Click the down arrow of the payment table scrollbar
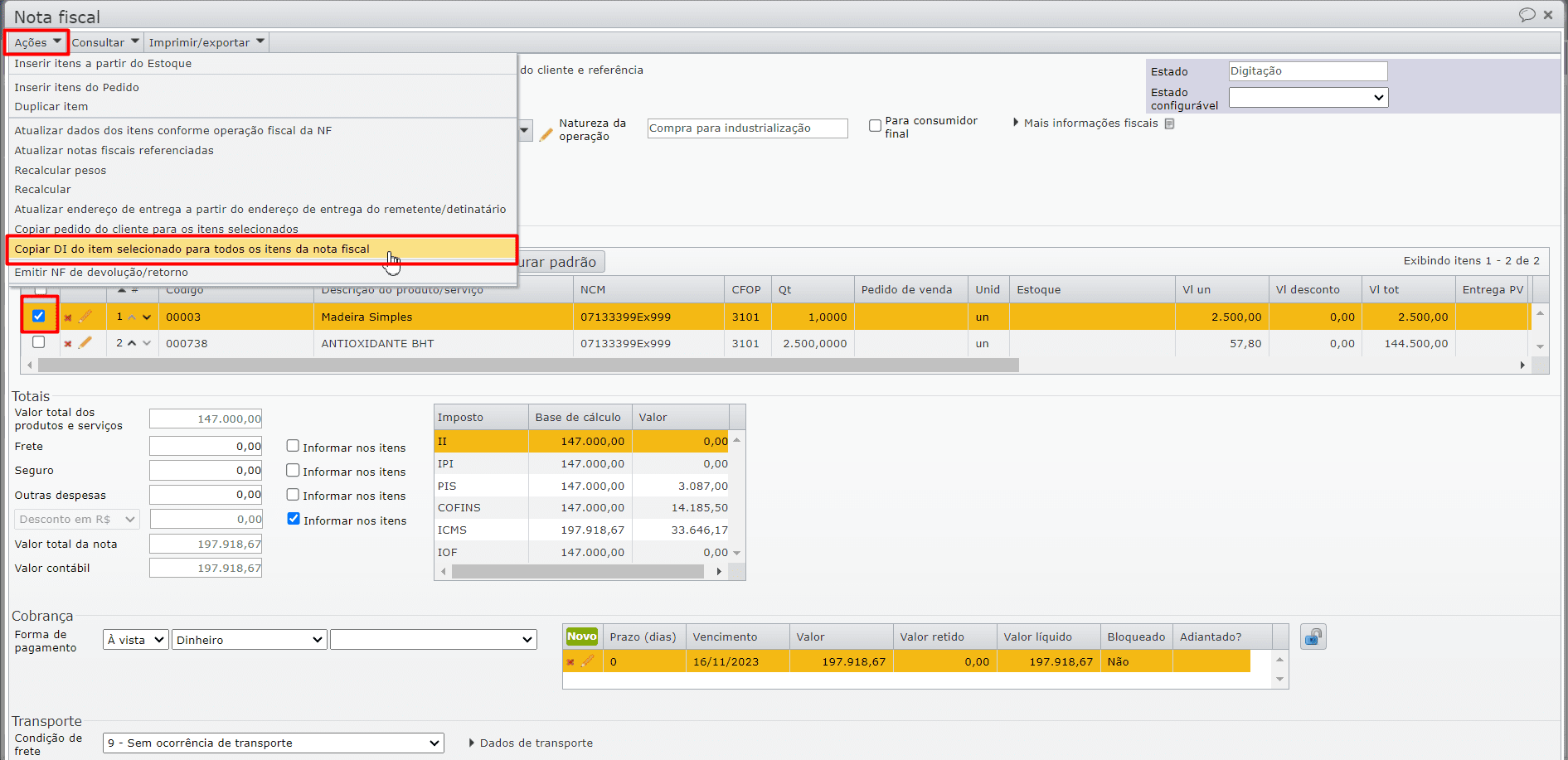 pyautogui.click(x=1279, y=680)
